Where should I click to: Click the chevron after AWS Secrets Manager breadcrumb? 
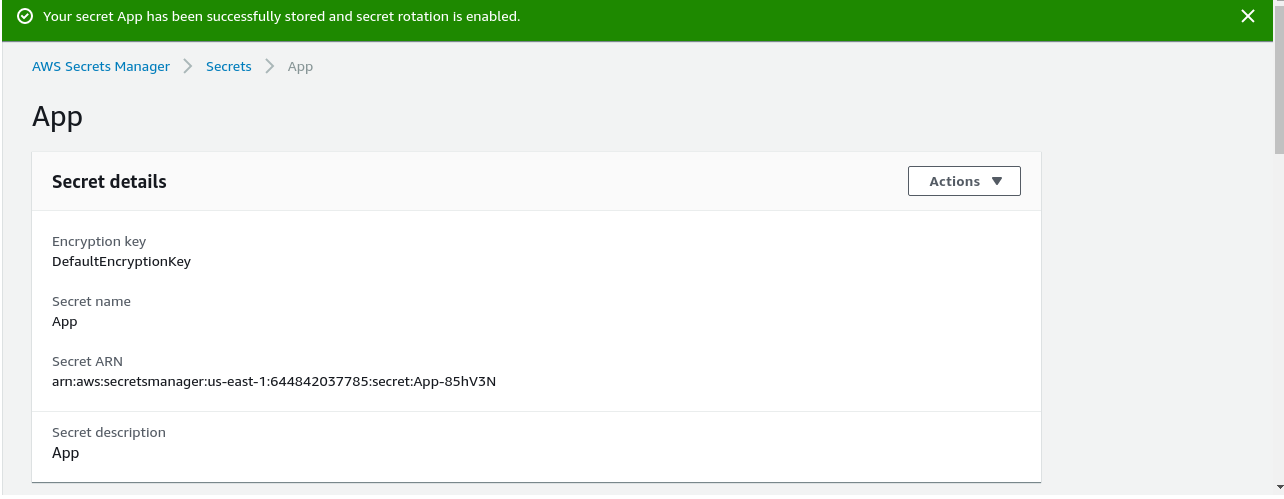tap(188, 66)
